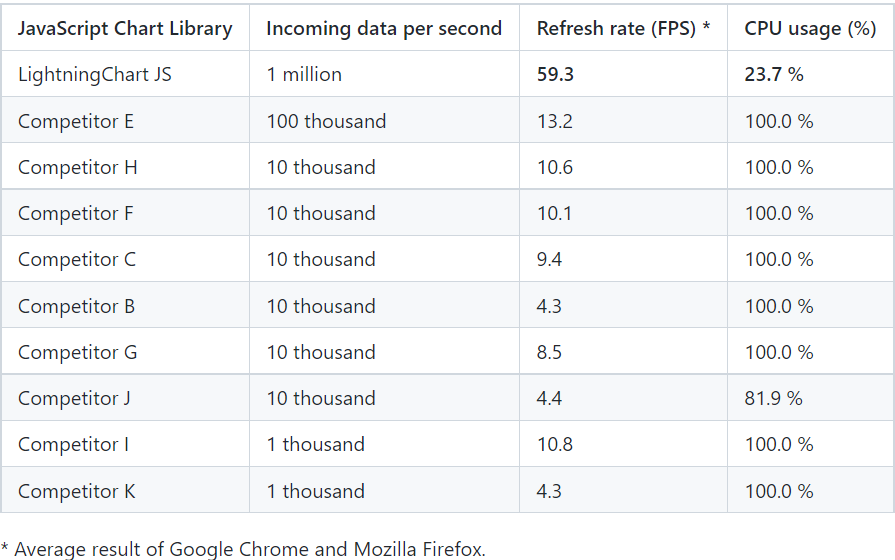Select the Competitor F row label
The height and width of the screenshot is (560, 895).
pyautogui.click(x=75, y=213)
